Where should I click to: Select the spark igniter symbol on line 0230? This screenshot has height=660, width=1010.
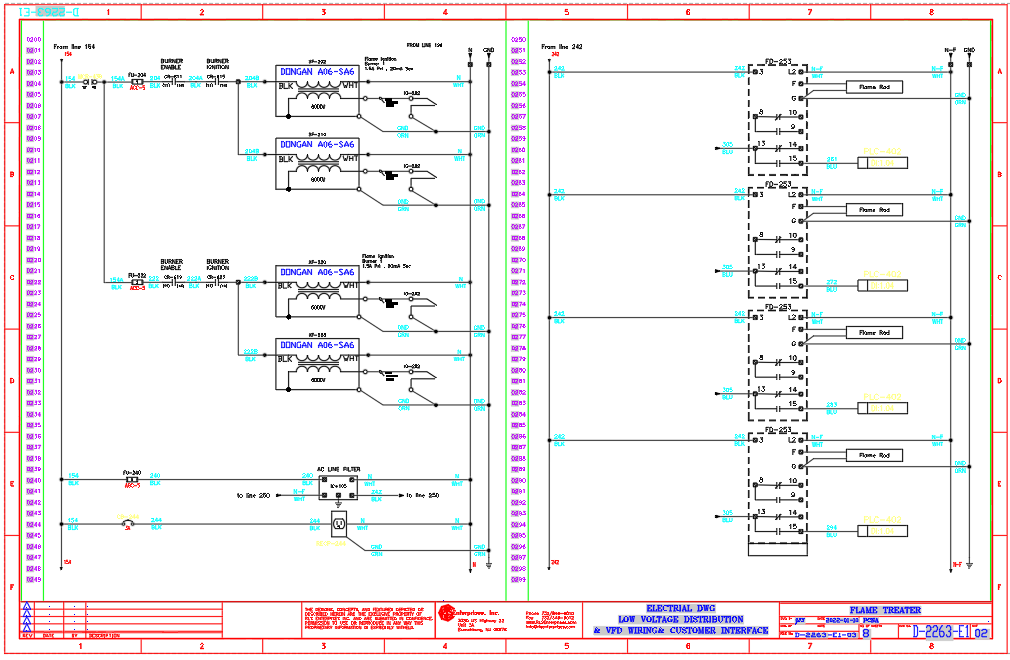tap(389, 375)
